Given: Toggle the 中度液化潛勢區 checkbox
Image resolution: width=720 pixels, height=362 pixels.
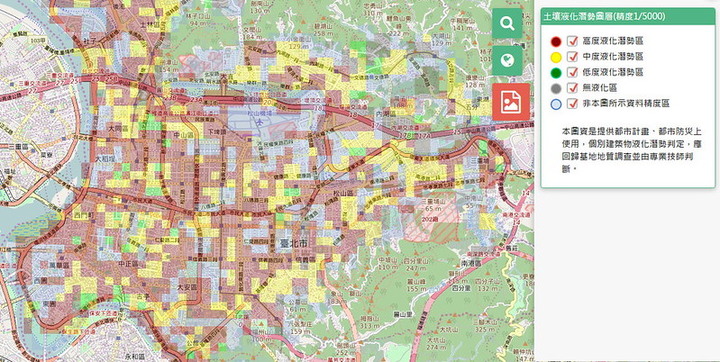Looking at the screenshot, I should 572,57.
